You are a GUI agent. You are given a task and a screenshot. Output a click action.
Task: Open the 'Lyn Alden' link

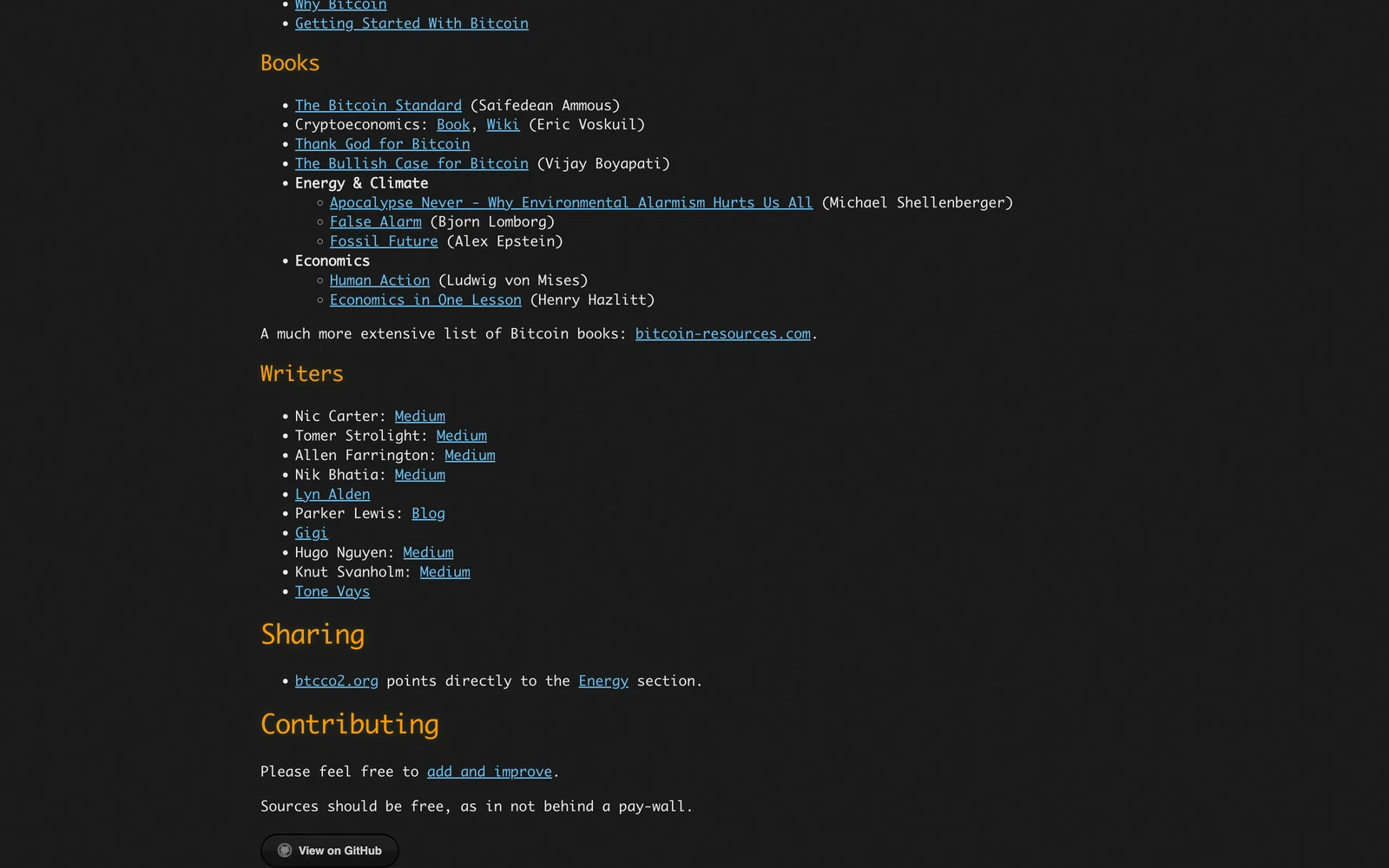click(x=332, y=494)
